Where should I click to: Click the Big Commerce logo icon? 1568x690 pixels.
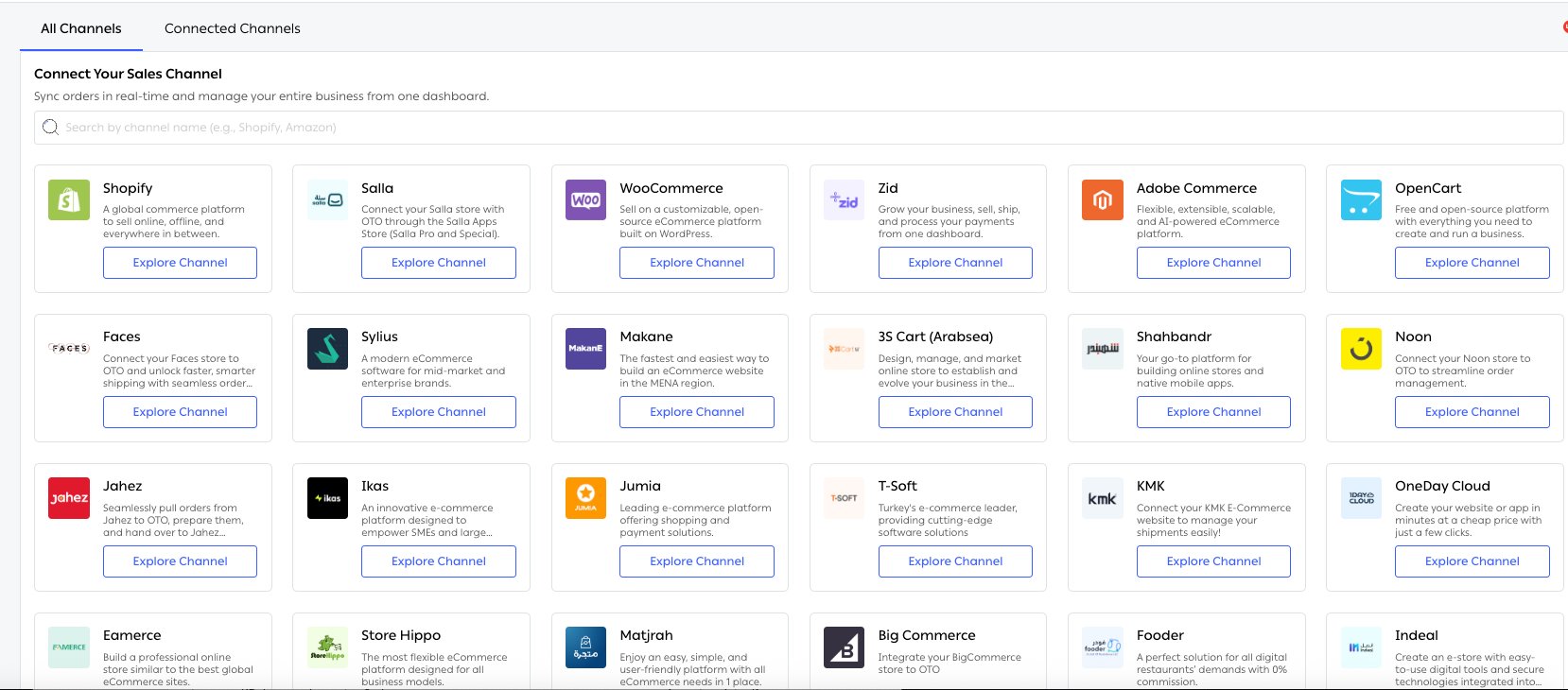(844, 647)
